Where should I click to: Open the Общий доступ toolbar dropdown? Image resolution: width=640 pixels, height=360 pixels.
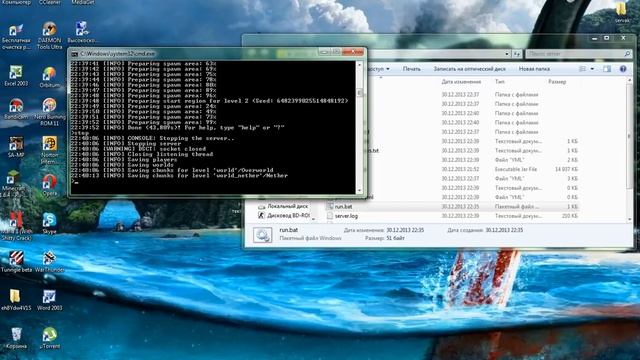click(x=378, y=69)
